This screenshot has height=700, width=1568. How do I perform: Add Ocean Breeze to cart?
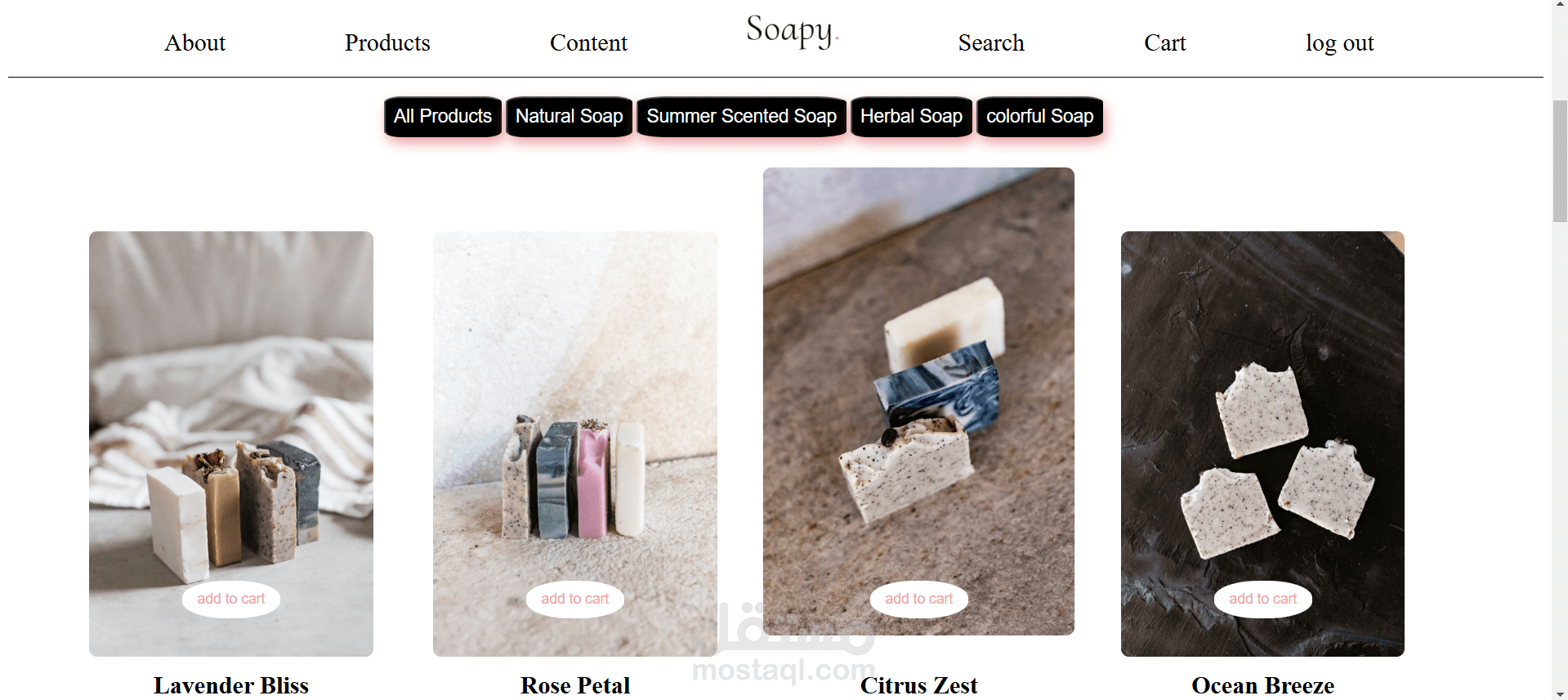coord(1263,599)
